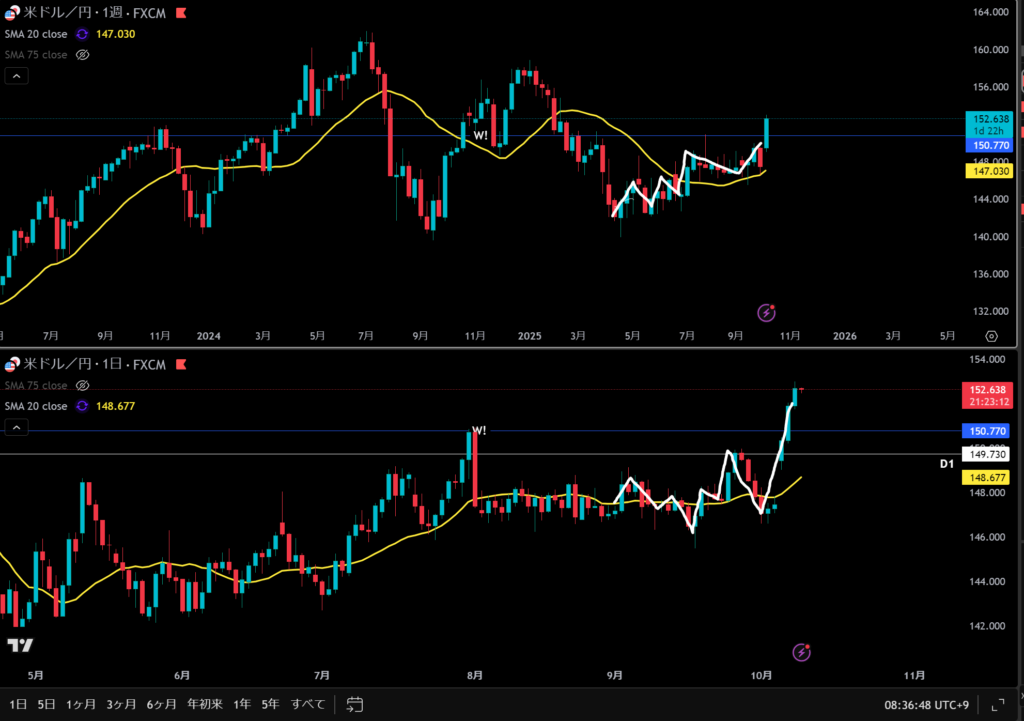Select the 年初来 date range

click(204, 704)
